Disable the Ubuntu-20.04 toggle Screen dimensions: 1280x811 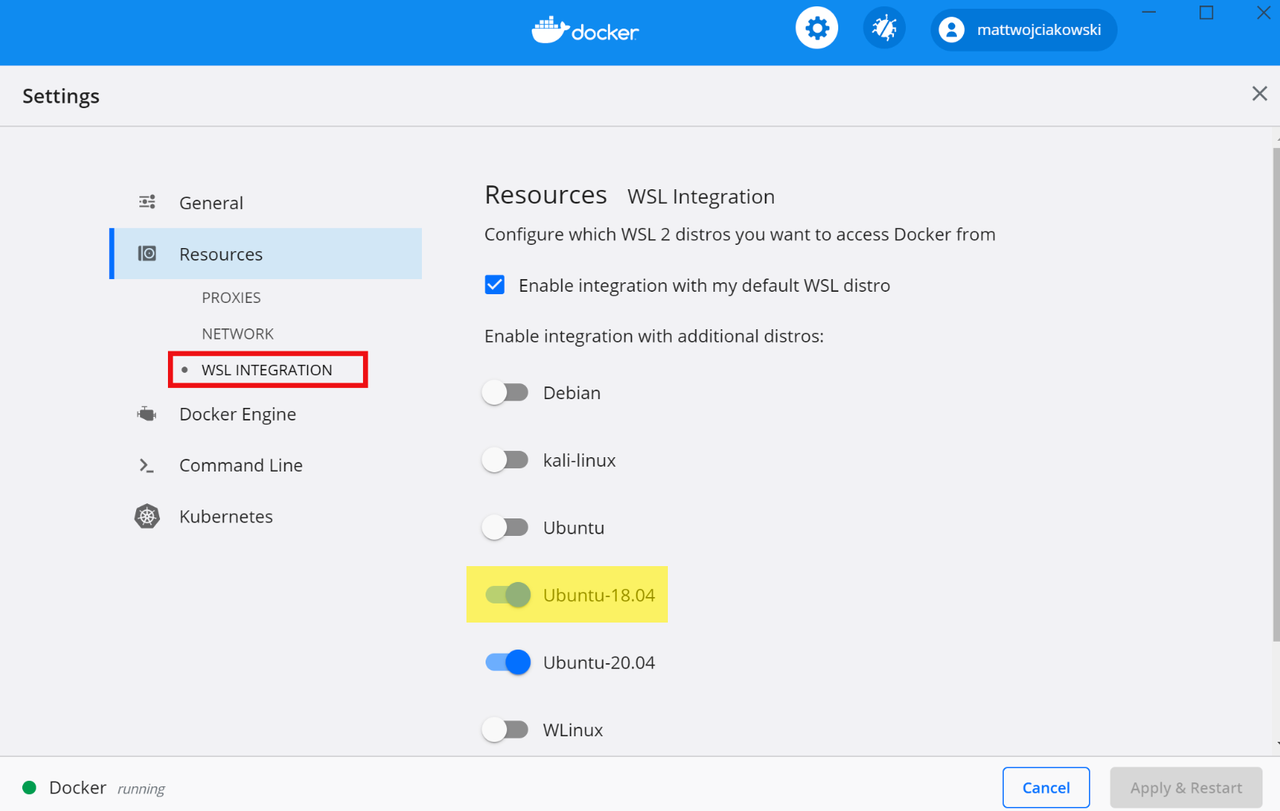point(508,662)
